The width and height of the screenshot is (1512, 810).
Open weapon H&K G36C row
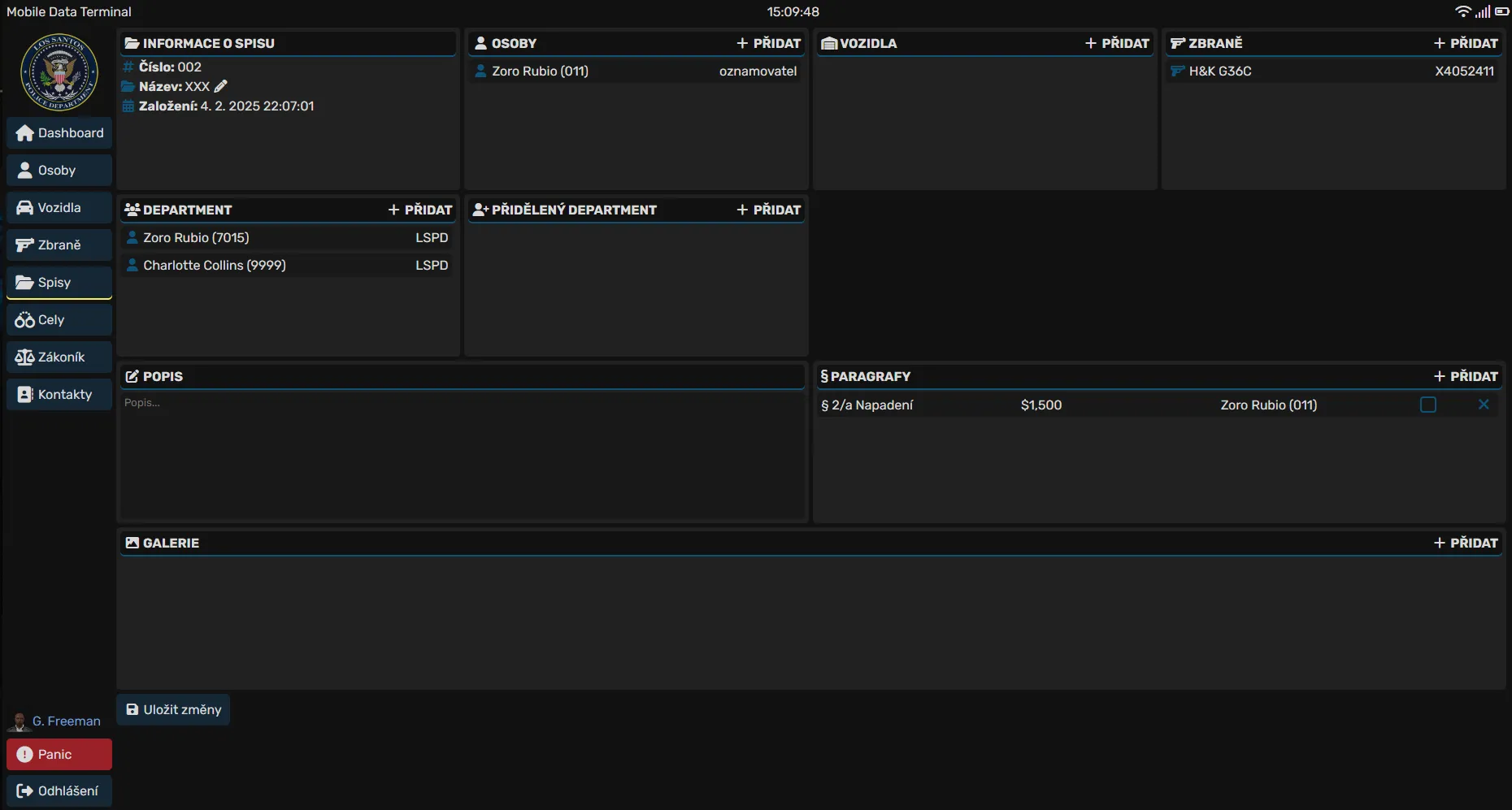coord(1334,71)
